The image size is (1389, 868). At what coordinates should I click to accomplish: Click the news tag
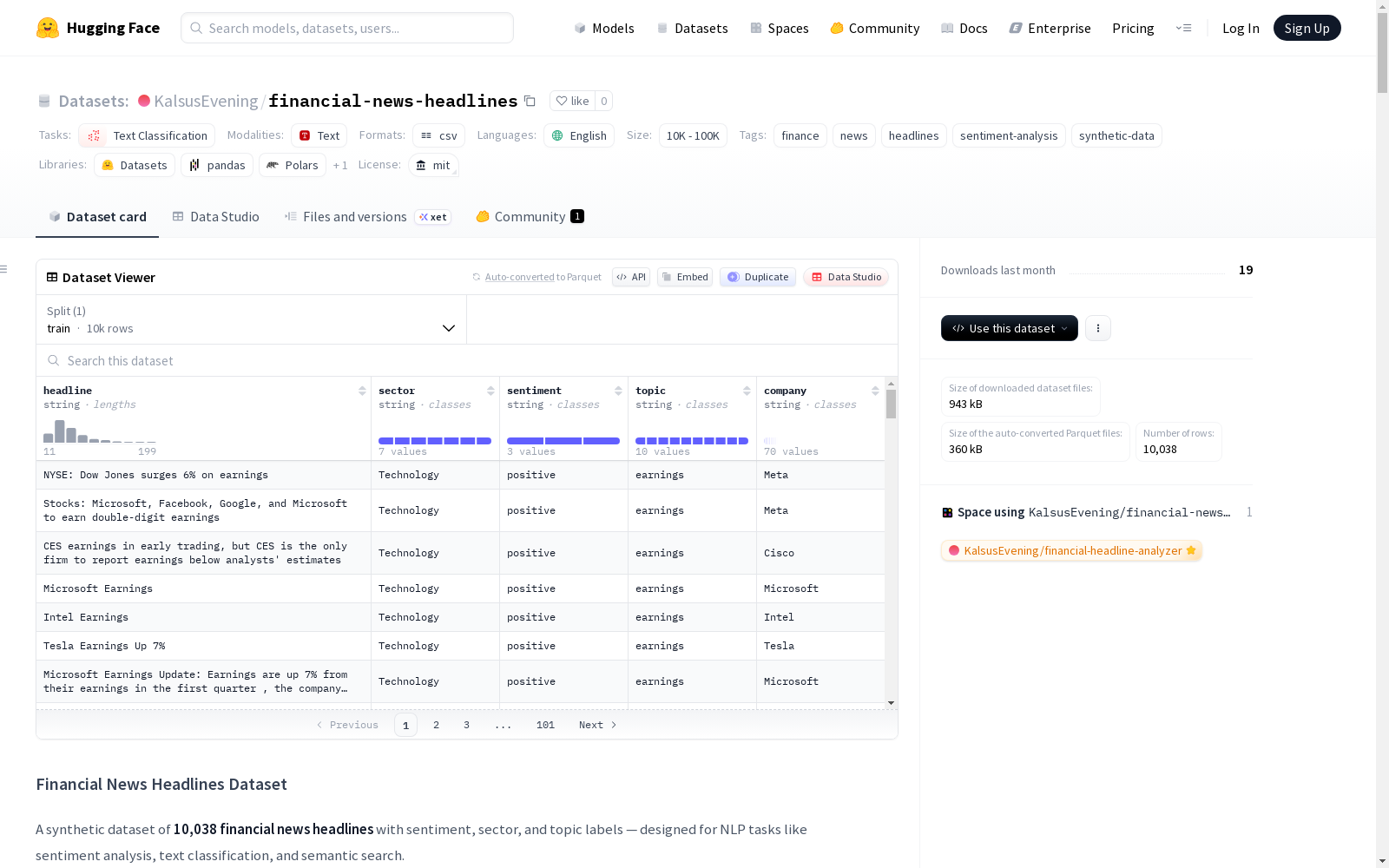(x=854, y=135)
